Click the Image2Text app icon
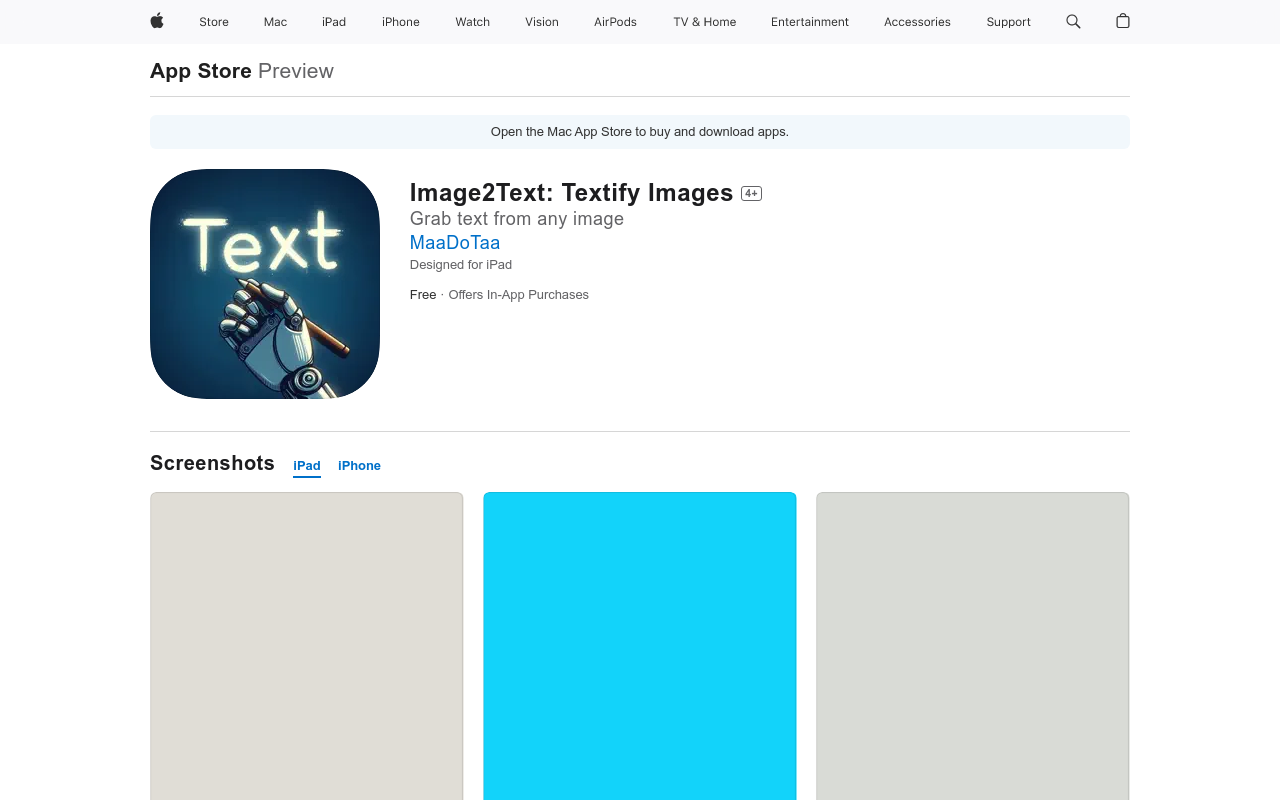This screenshot has height=800, width=1280. click(265, 284)
